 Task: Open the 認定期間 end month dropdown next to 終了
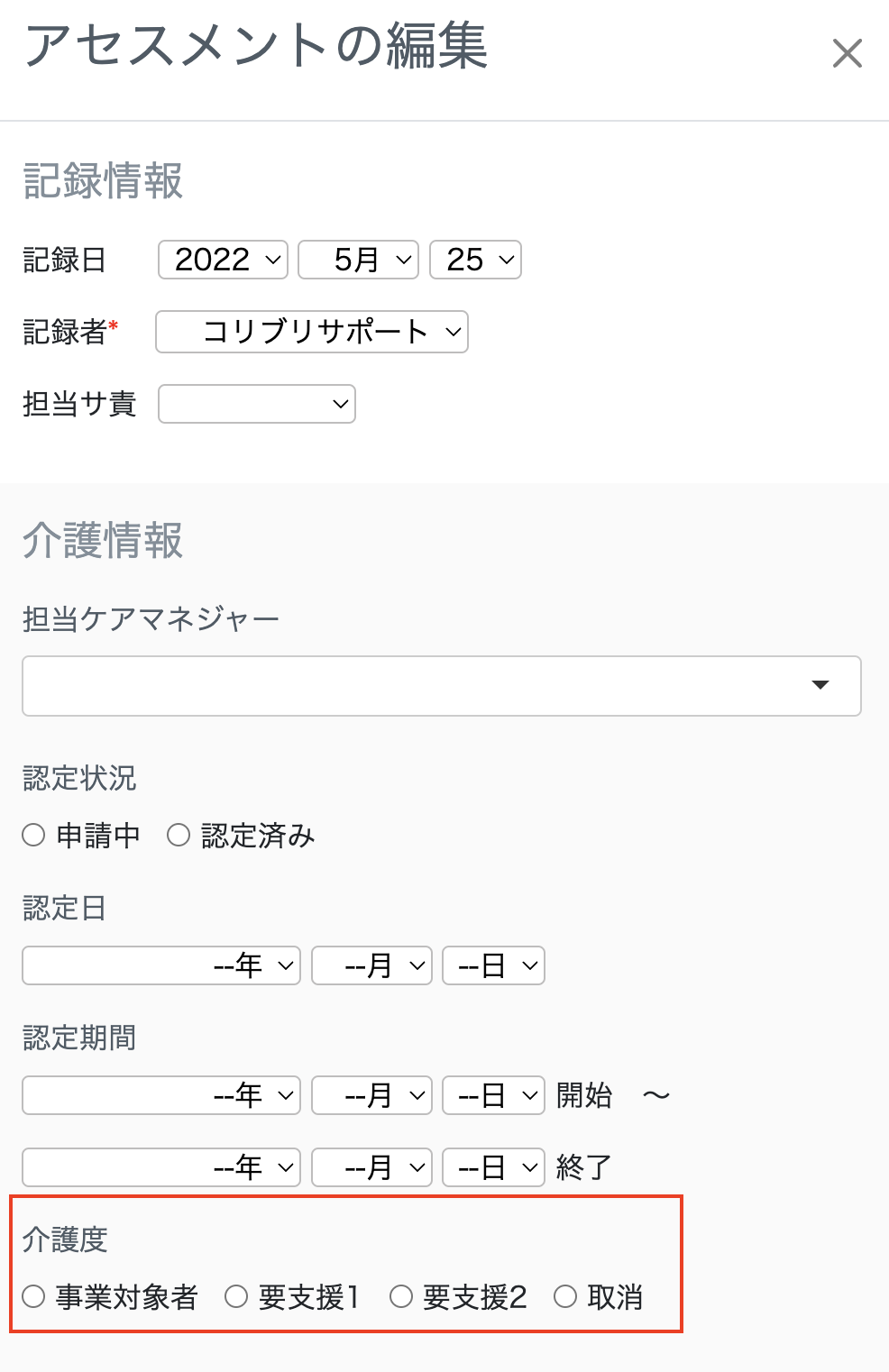(x=371, y=1166)
